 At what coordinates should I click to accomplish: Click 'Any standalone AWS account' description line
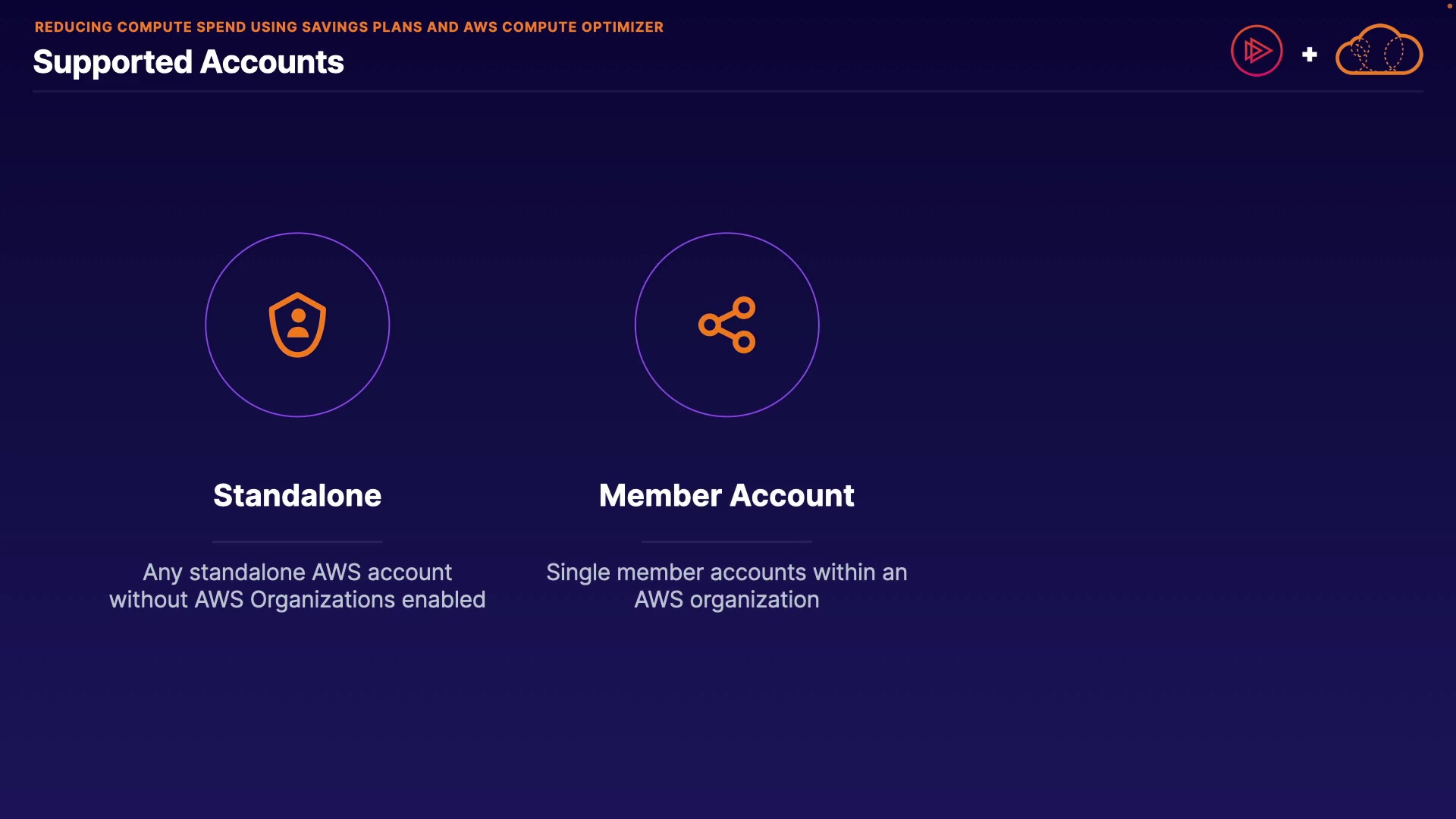click(297, 572)
